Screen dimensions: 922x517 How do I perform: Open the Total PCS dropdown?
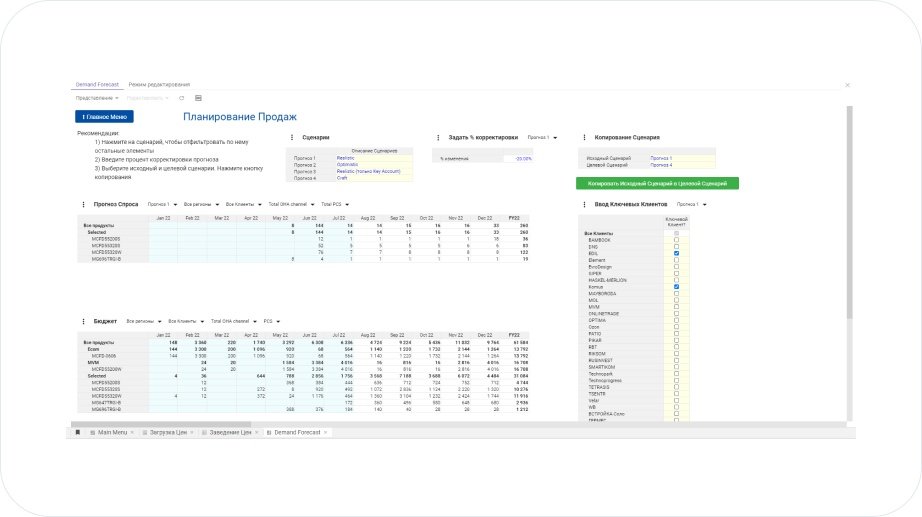[x=335, y=205]
